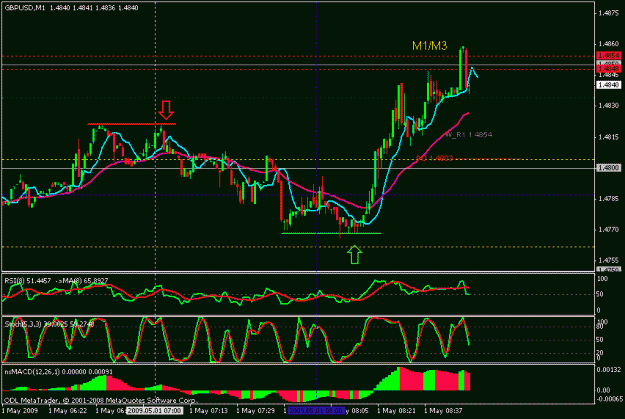
Task: Click the 1.4875 price axis label
Action: pos(609,13)
